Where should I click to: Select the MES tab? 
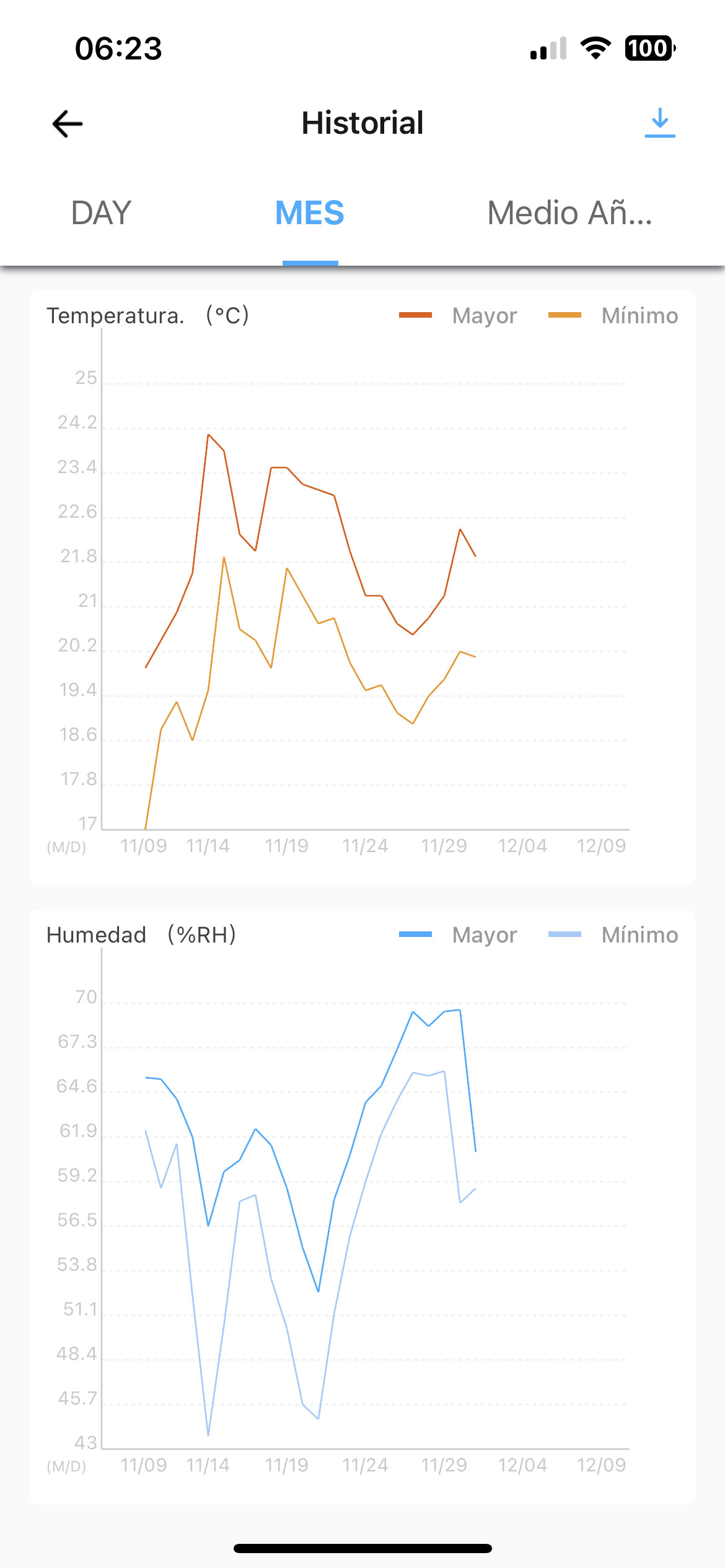click(x=310, y=213)
